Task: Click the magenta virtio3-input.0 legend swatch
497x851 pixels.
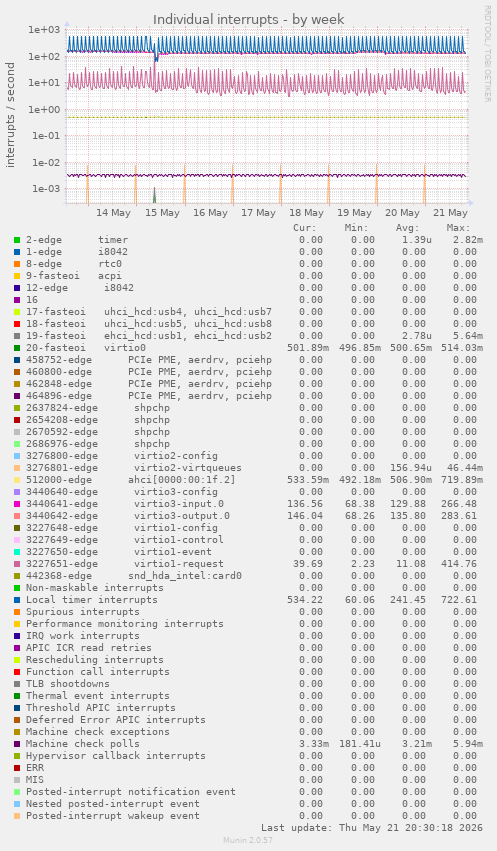Action: click(17, 504)
